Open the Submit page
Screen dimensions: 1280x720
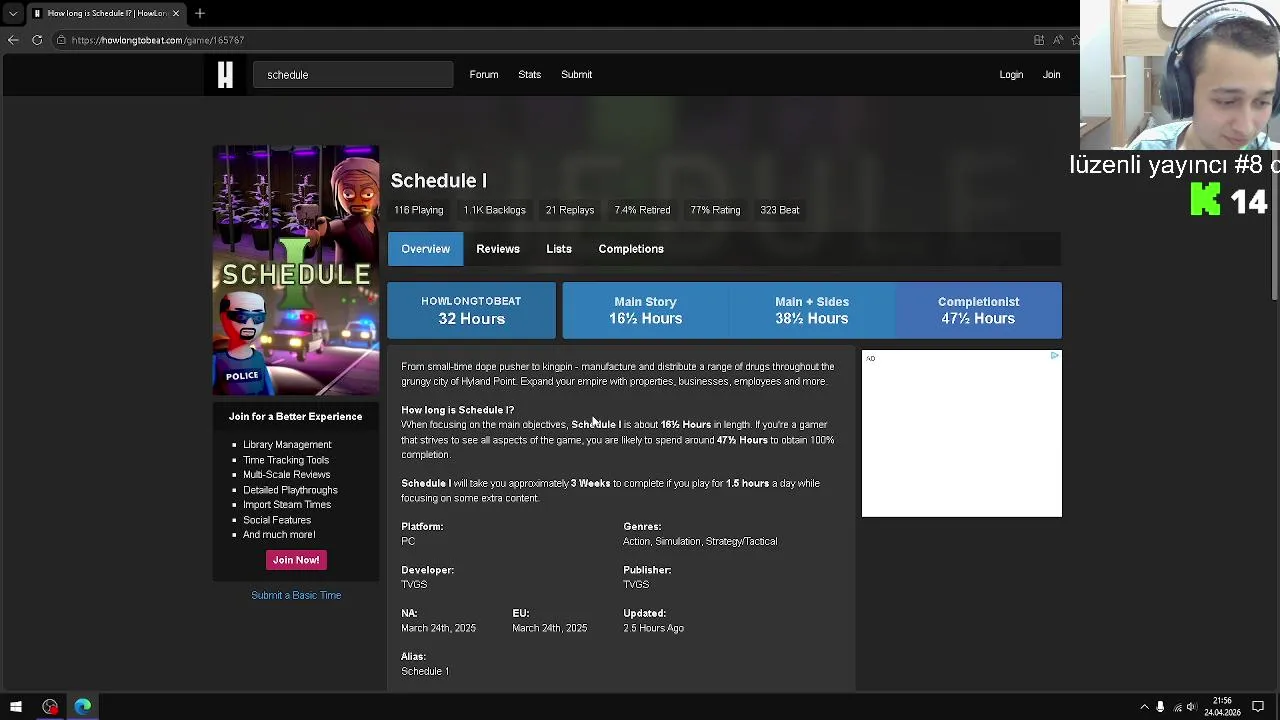[577, 75]
